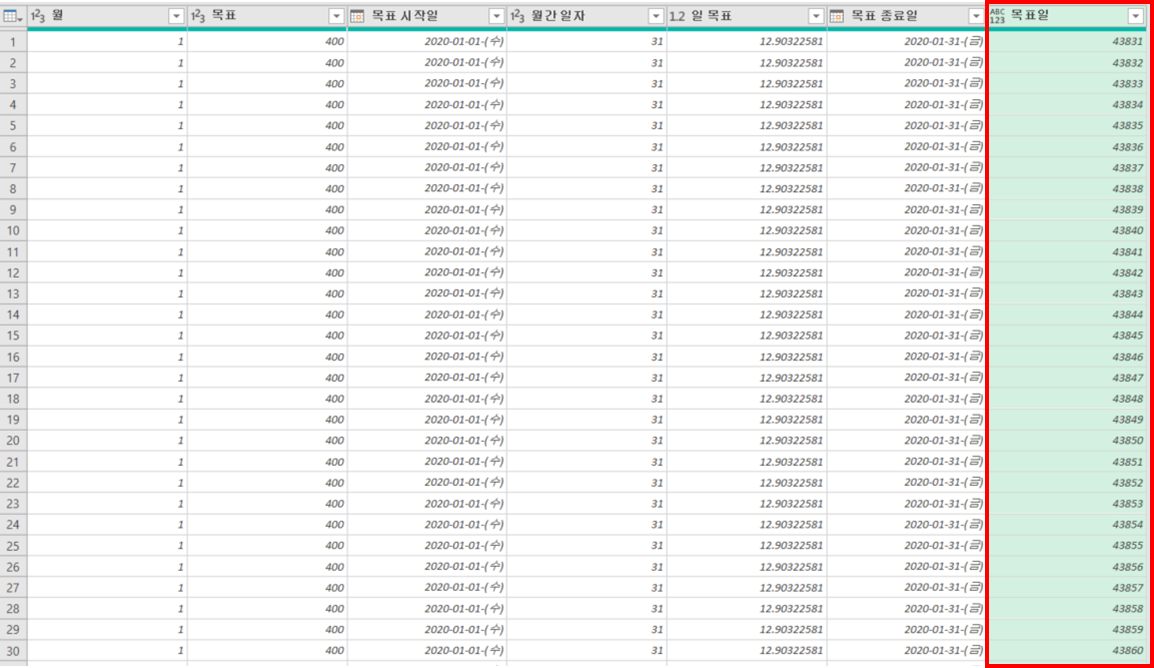Click the 월간일자 value 31 in row 12
This screenshot has height=668, width=1154.
587,273
